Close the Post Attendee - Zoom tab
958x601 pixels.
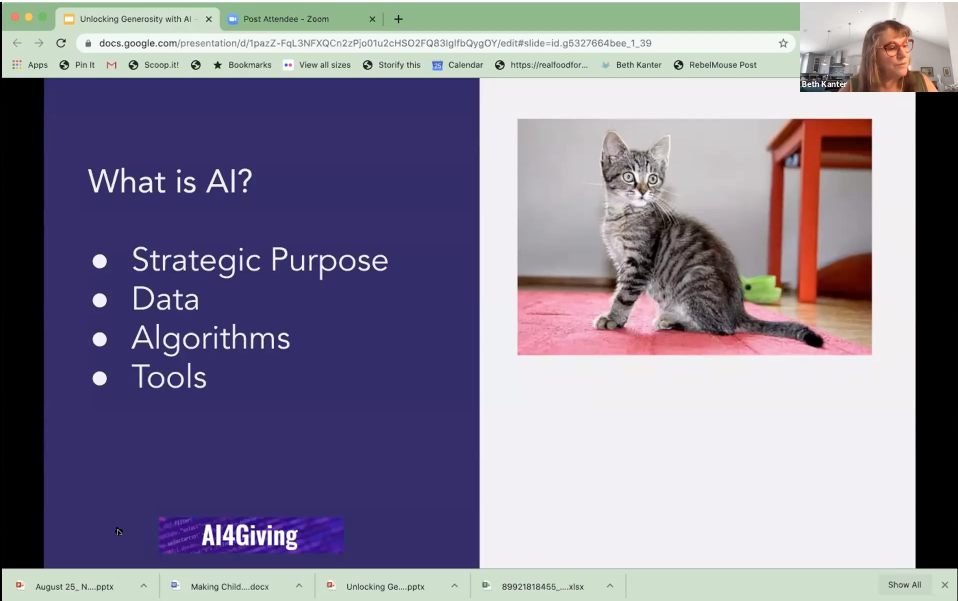[372, 19]
